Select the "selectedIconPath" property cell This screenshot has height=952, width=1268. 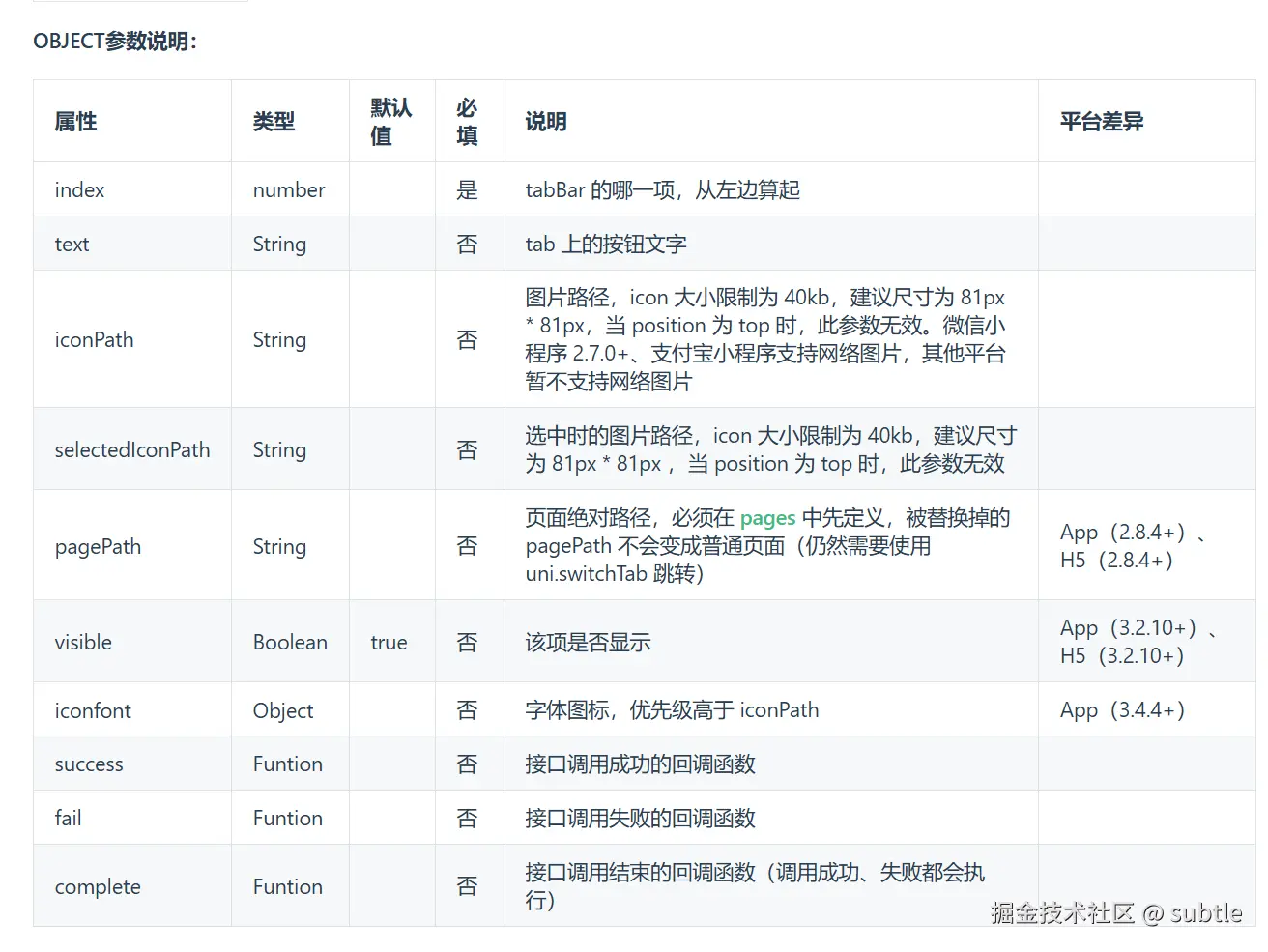point(132,450)
